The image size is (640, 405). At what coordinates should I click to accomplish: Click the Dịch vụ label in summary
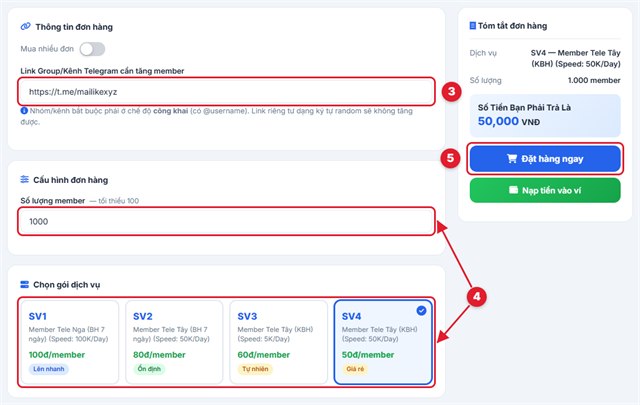click(483, 53)
